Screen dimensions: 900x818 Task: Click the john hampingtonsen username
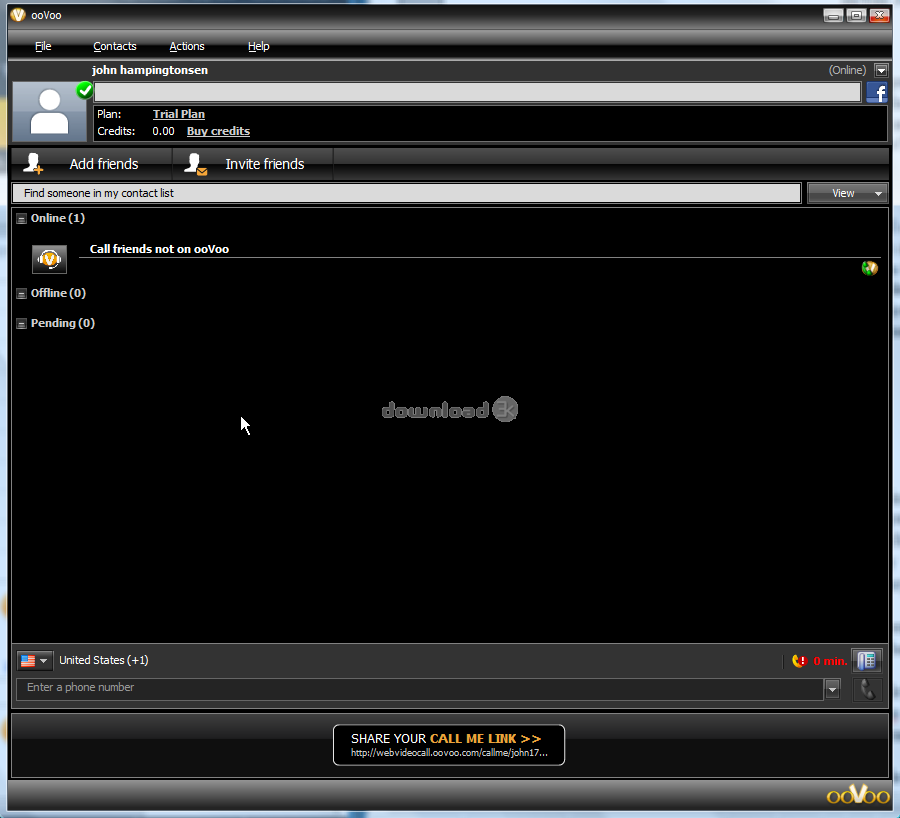click(150, 70)
